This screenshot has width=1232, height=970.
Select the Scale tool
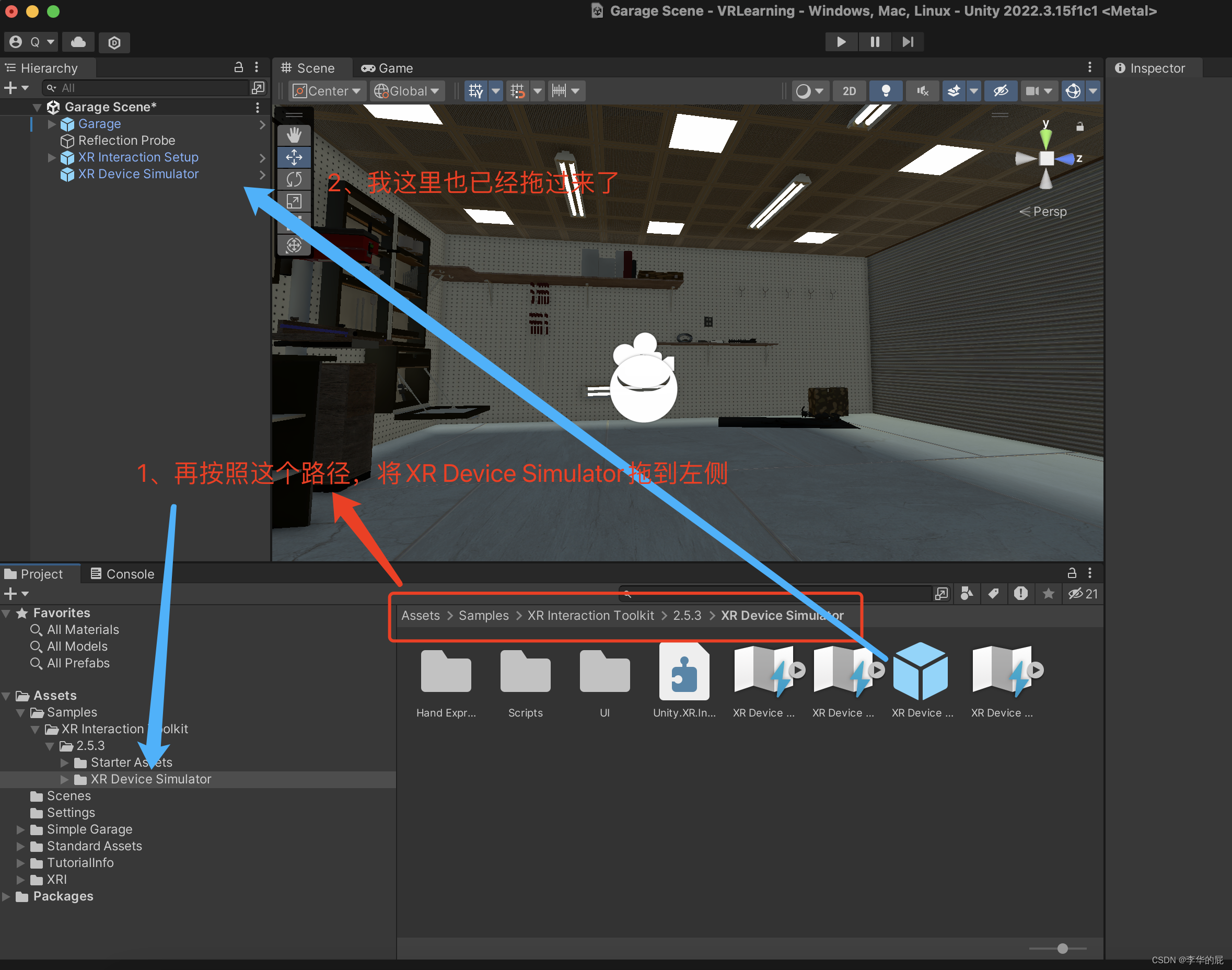(294, 202)
